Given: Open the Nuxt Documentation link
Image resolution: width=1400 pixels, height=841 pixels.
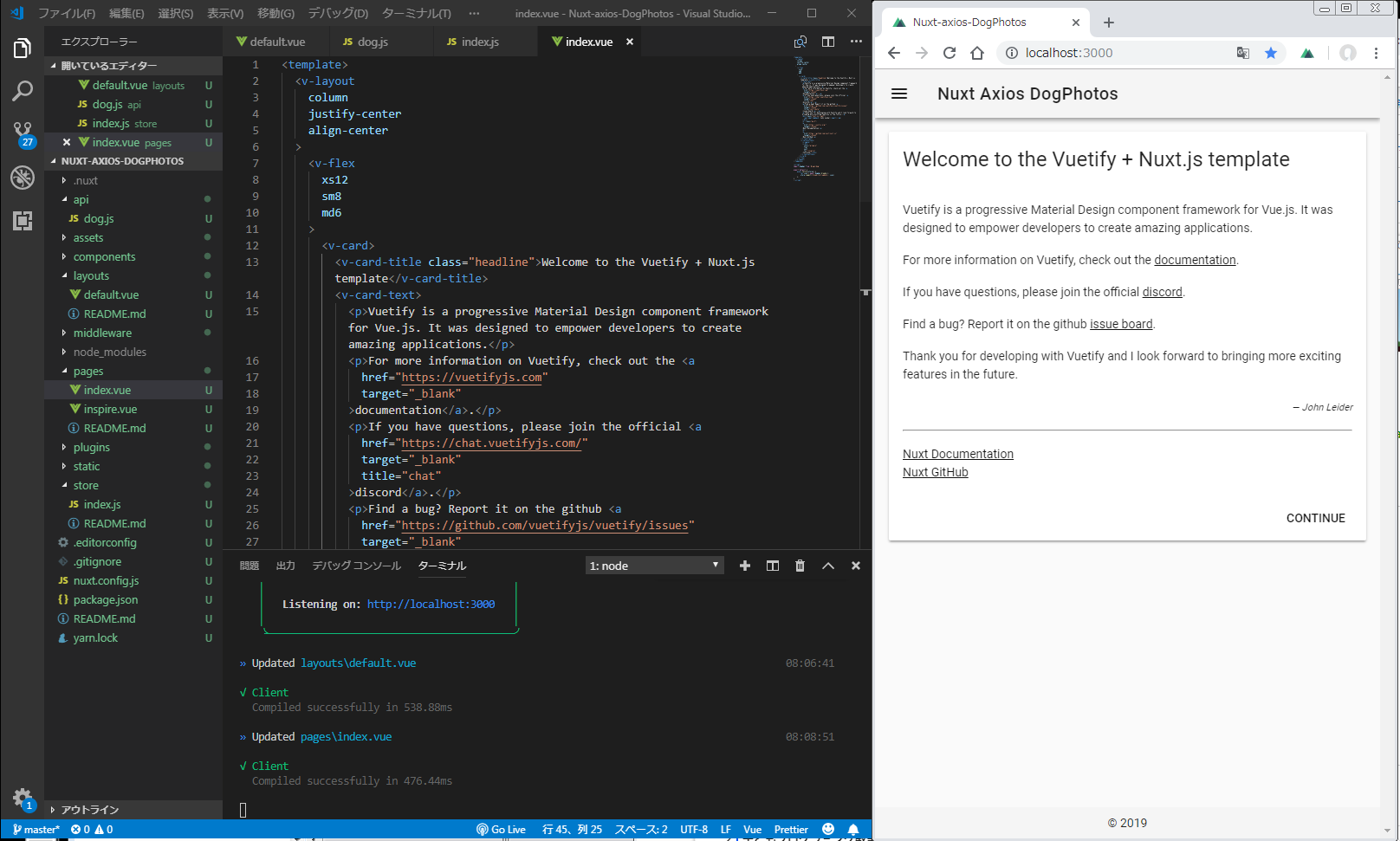Looking at the screenshot, I should pyautogui.click(x=957, y=454).
